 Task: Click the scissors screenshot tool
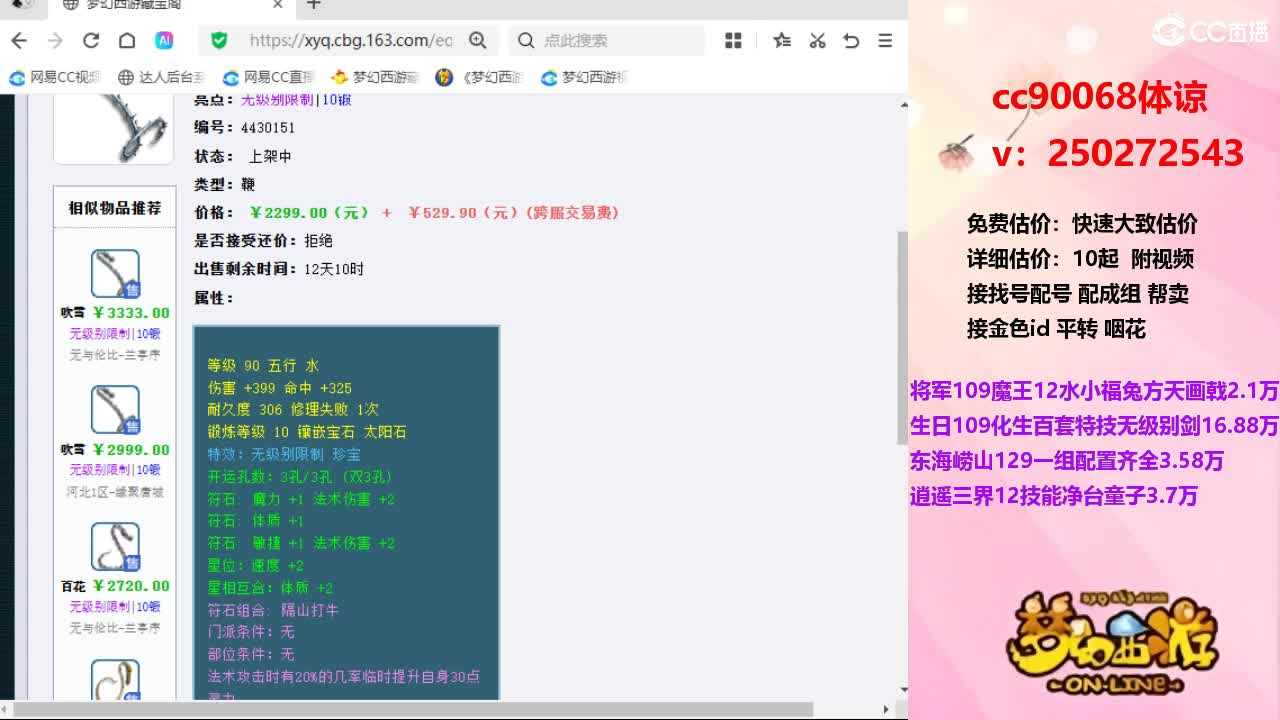(x=817, y=40)
